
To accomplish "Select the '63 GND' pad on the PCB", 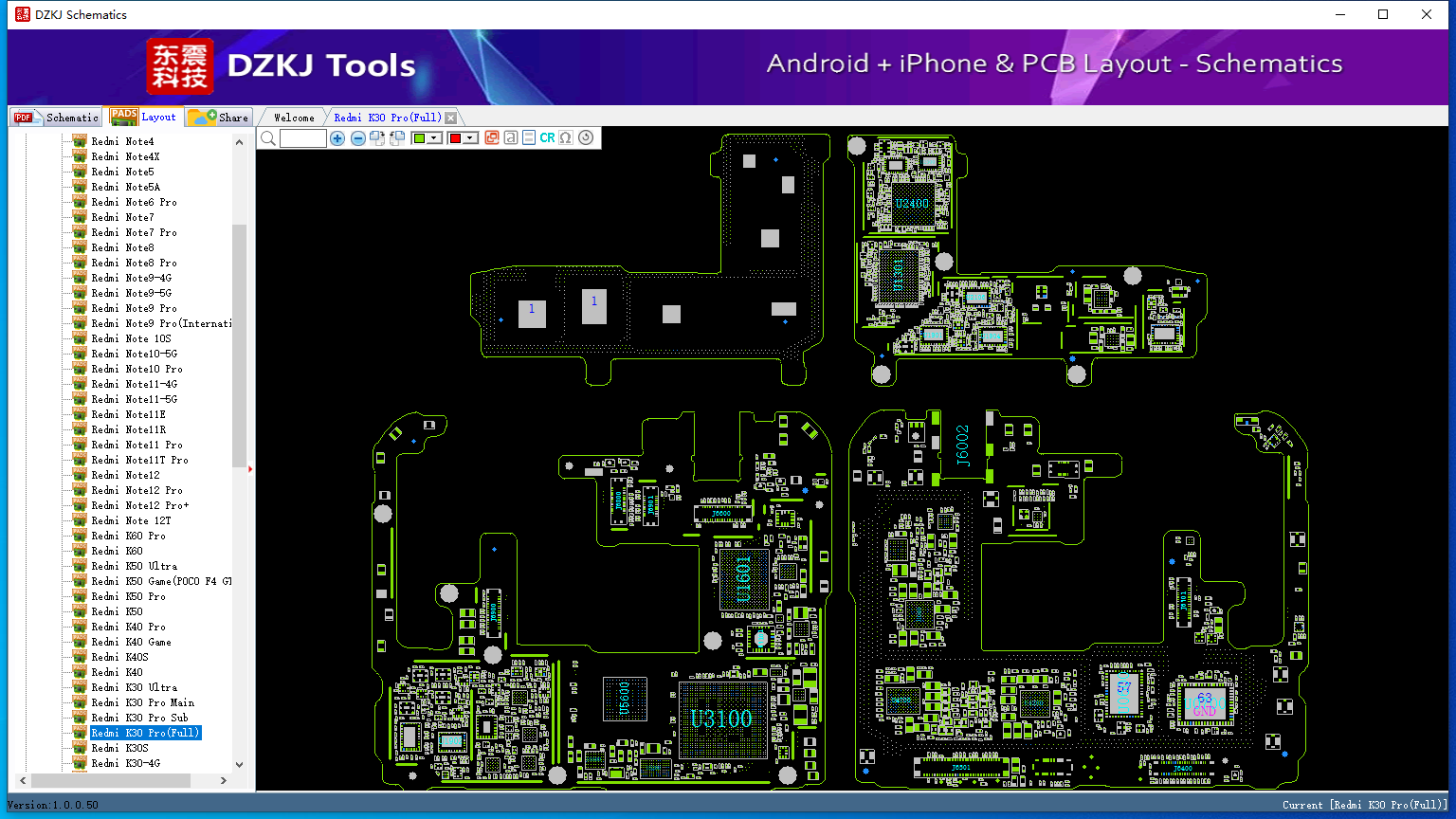I will (x=1204, y=704).
